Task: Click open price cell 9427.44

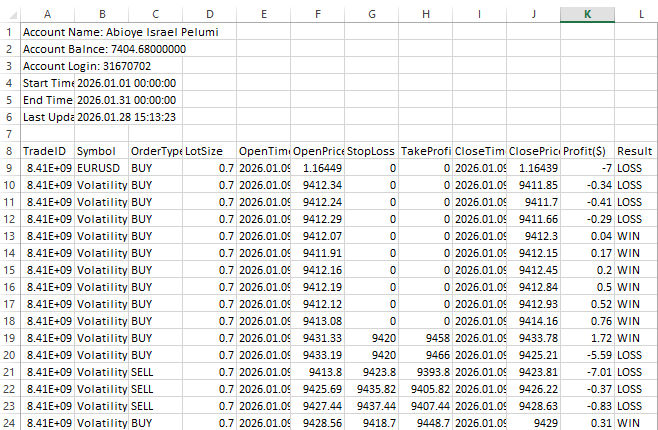Action: point(318,406)
